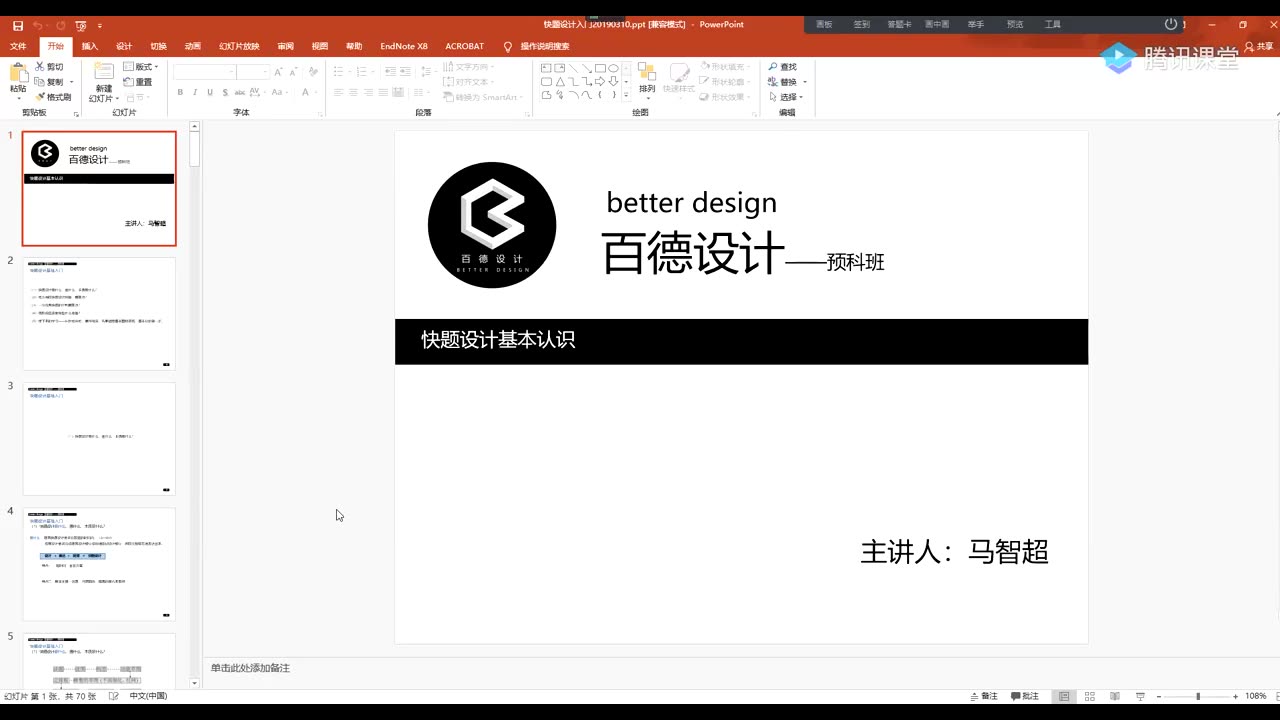Switch to Normal view icon in status bar
This screenshot has height=720, width=1280.
pyautogui.click(x=1064, y=696)
